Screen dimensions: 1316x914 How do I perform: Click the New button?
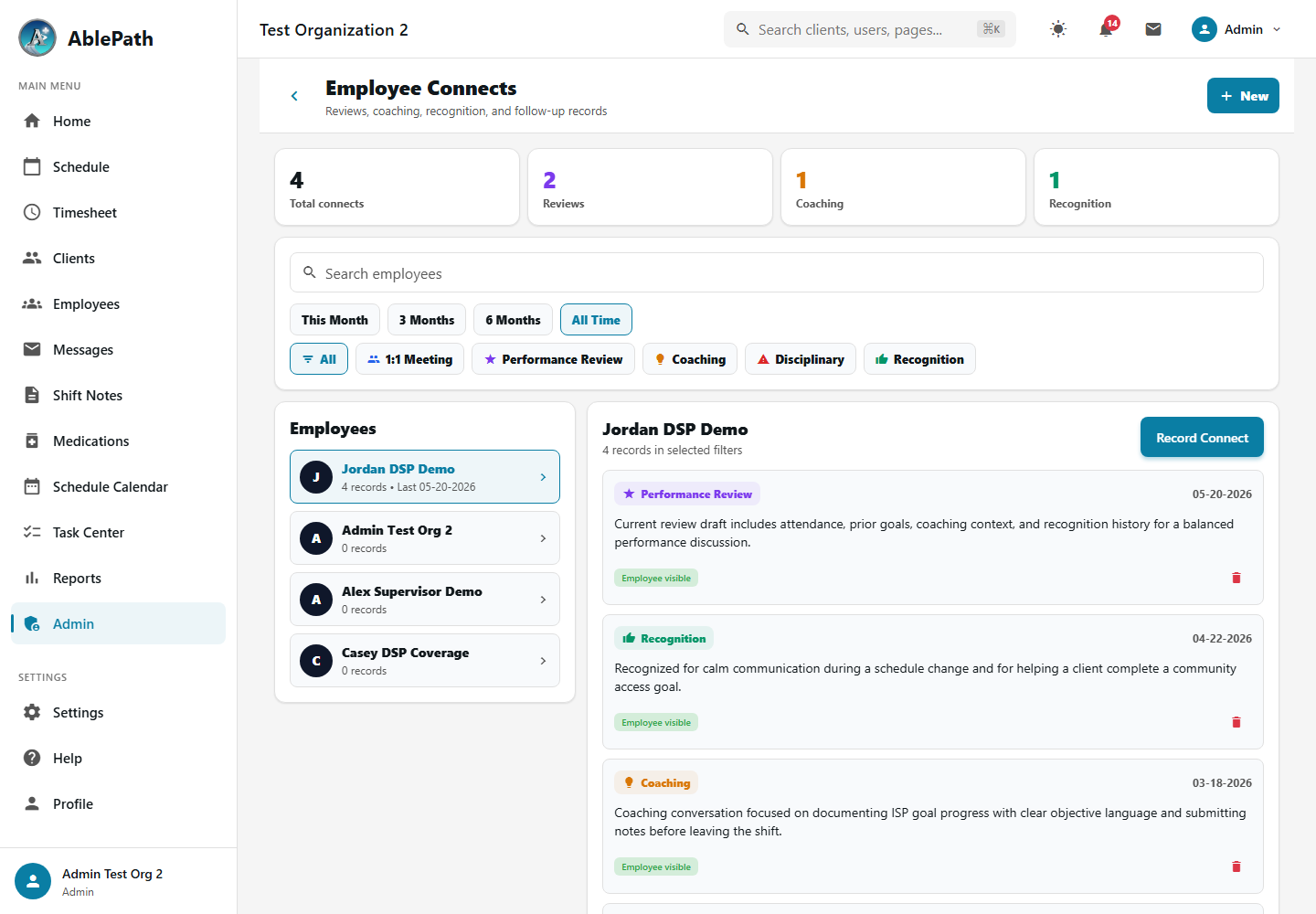(1243, 96)
